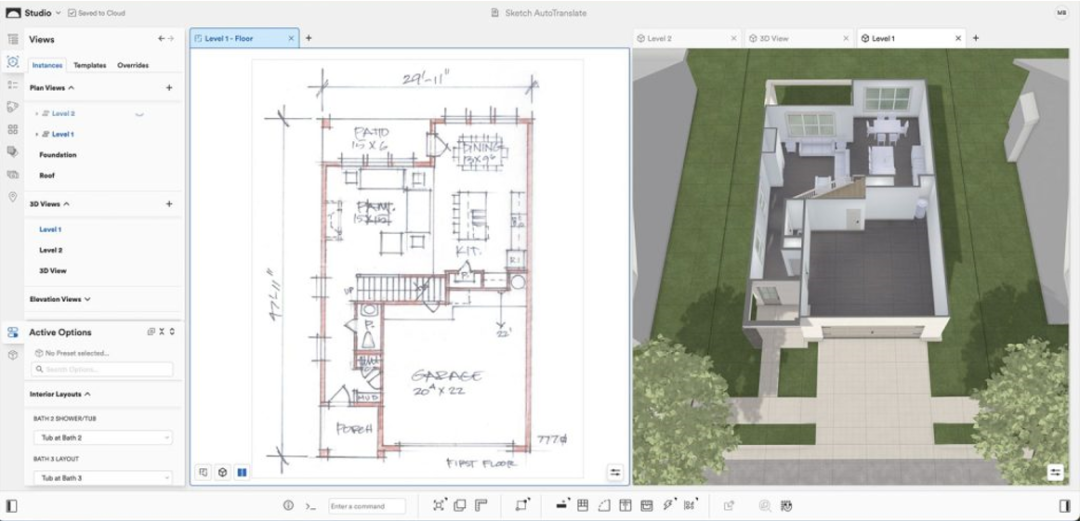1080x521 pixels.
Task: Add a new 3D view with plus button
Action: 169,204
